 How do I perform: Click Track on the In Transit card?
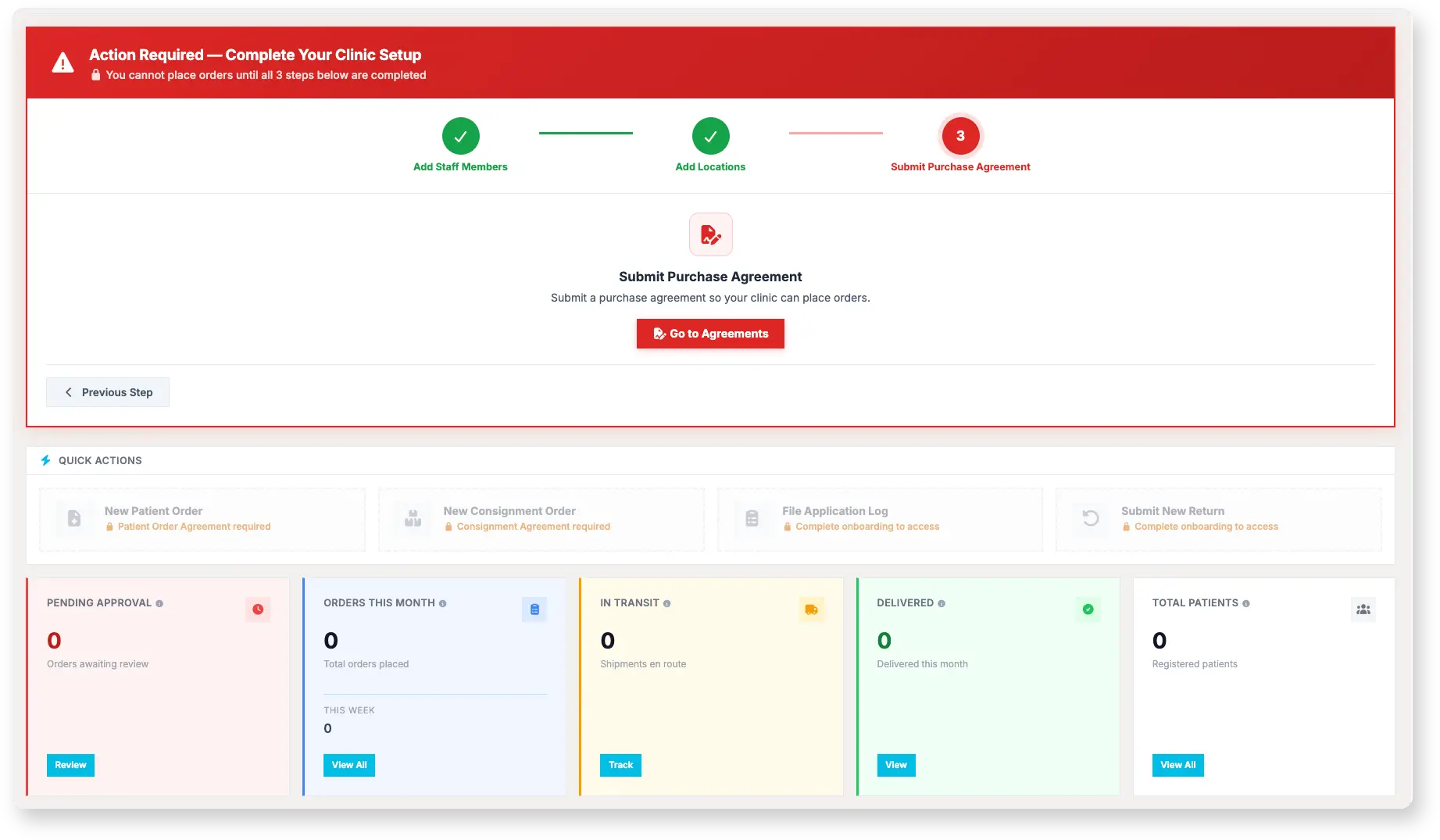(621, 765)
